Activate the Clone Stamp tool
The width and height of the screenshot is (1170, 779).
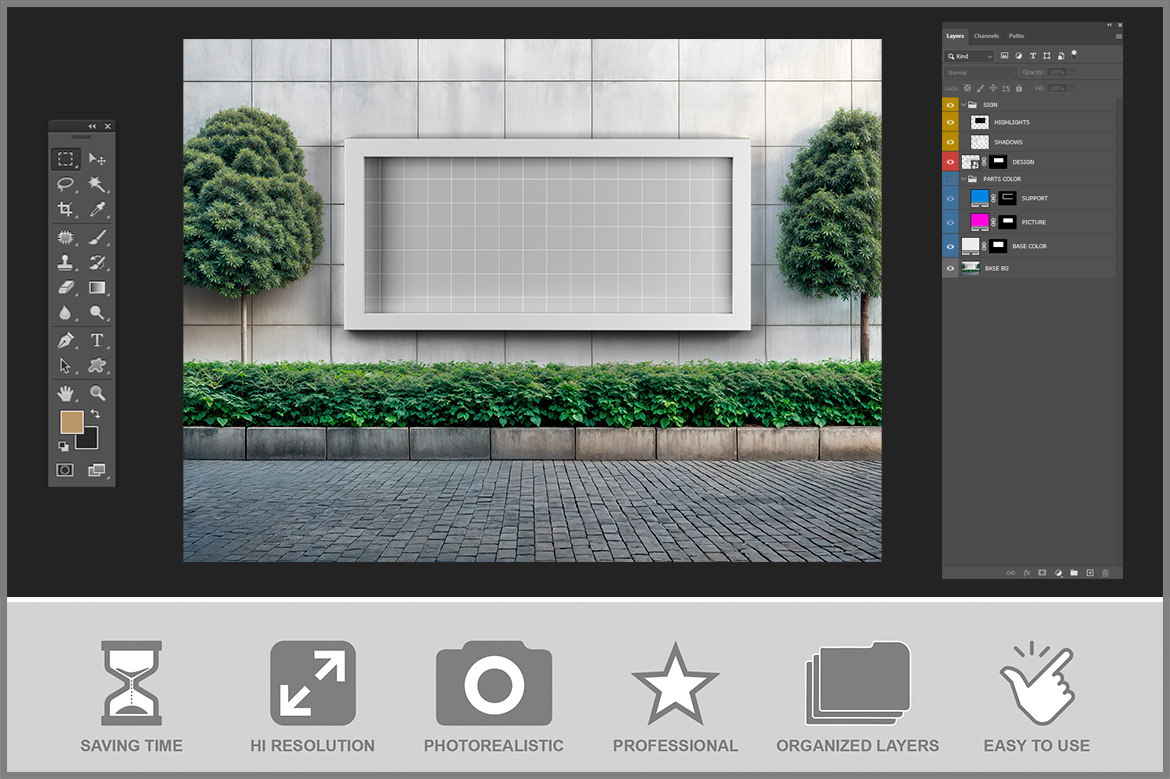click(x=65, y=263)
